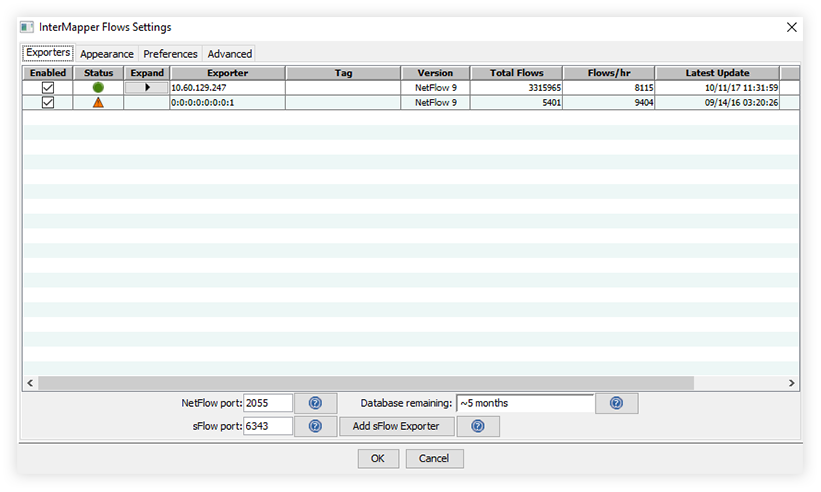Sort by the Total Flows column header

tap(517, 73)
